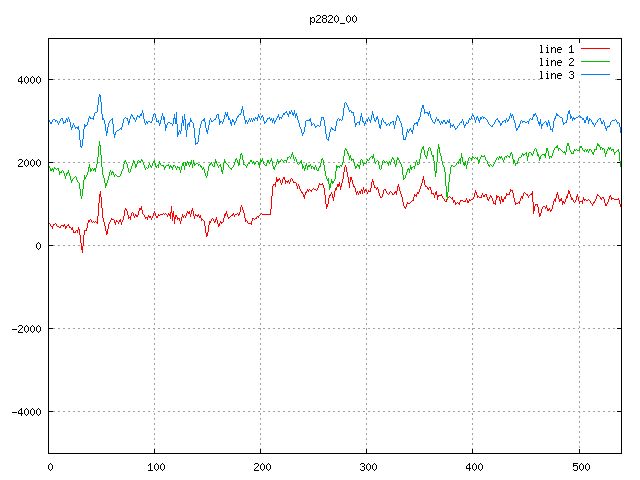Screen dimensions: 640x480
Task: Click the x-axis label 200
Action: (262, 467)
